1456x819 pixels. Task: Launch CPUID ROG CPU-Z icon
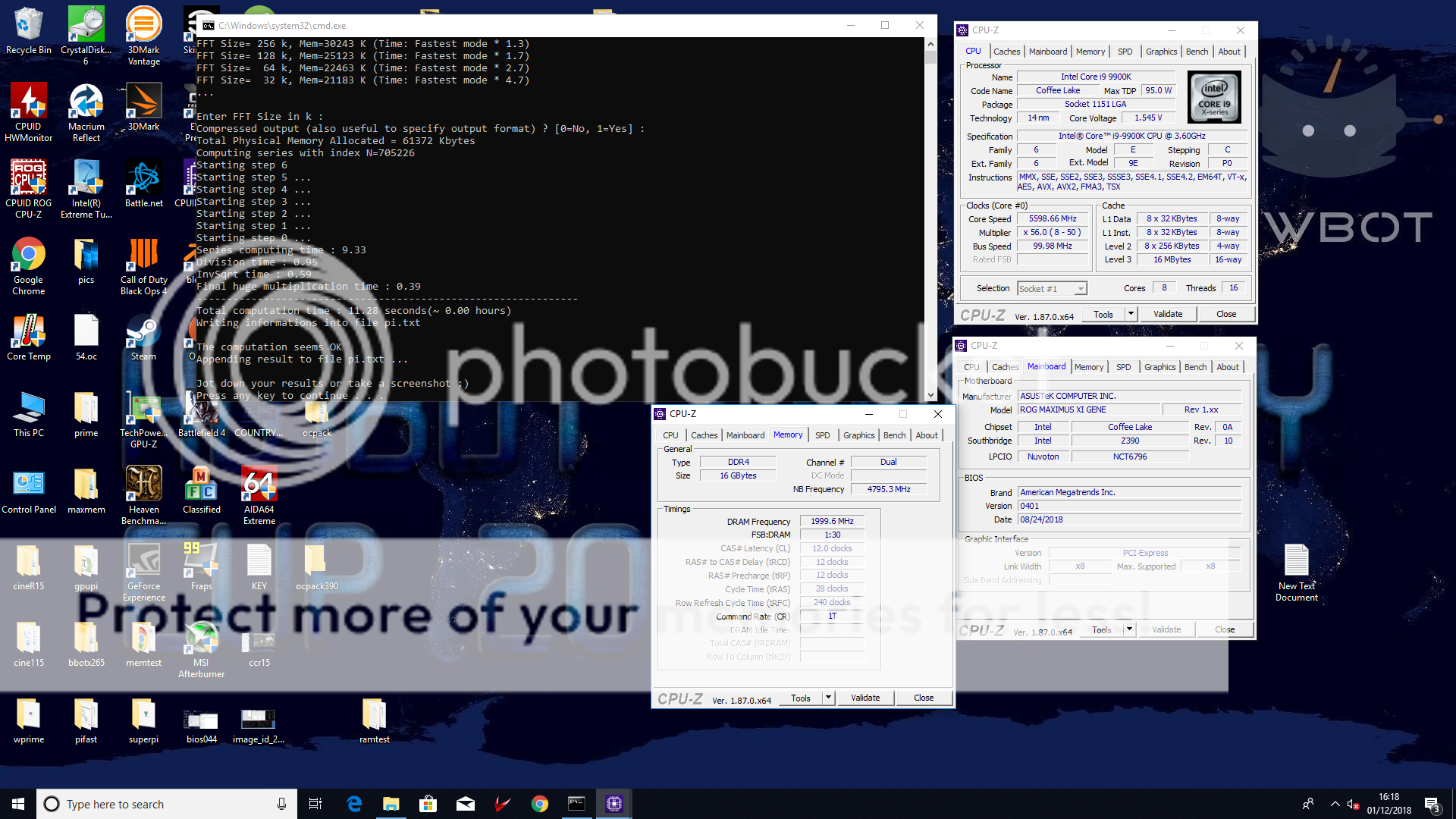click(x=29, y=189)
